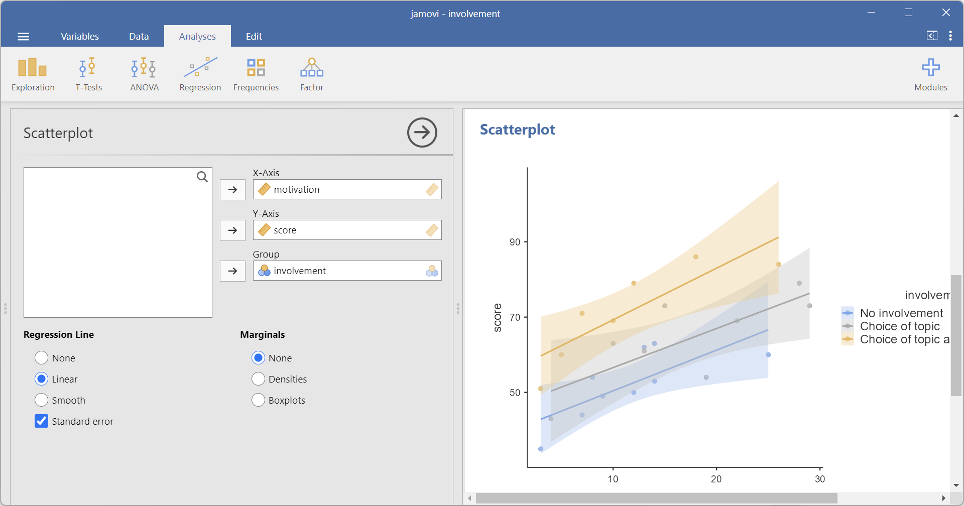Open the hamburger main menu
This screenshot has height=506, width=964.
24,37
